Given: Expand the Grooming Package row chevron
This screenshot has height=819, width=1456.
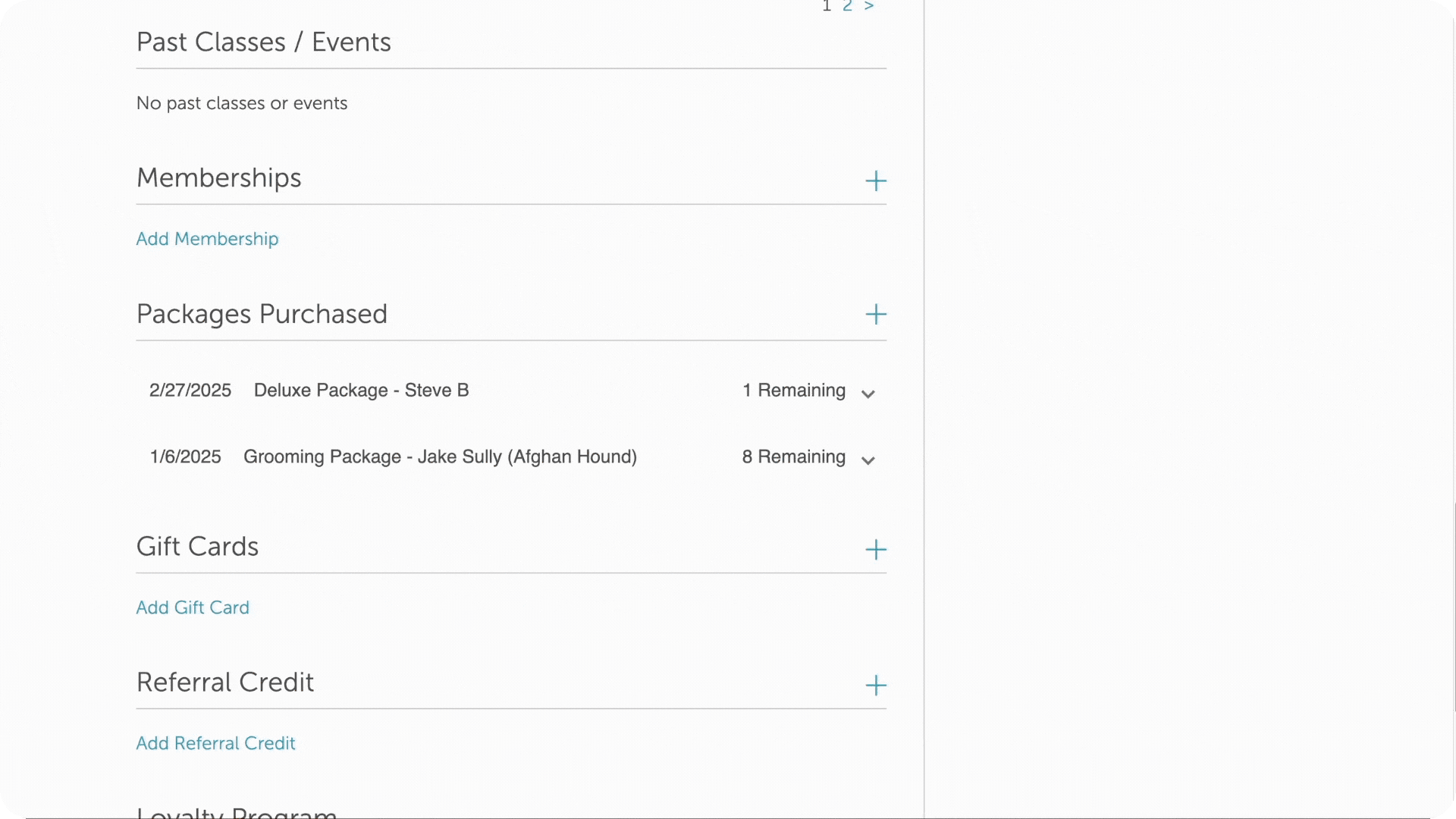Looking at the screenshot, I should coord(868,460).
